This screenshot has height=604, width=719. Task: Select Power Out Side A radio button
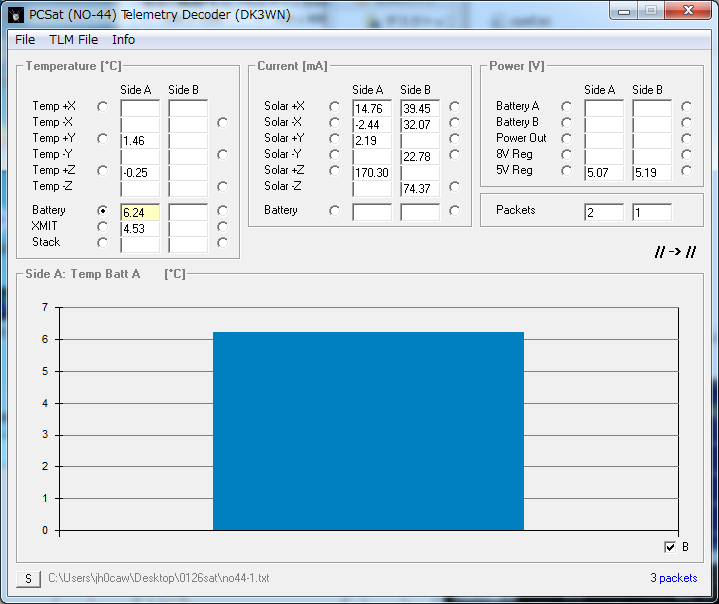point(567,139)
